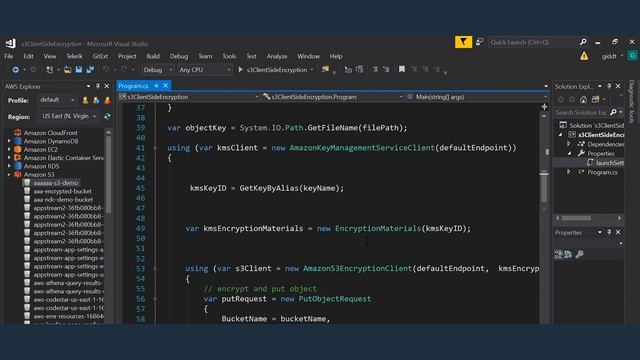Toggle pin on Program.cs tab

point(156,86)
